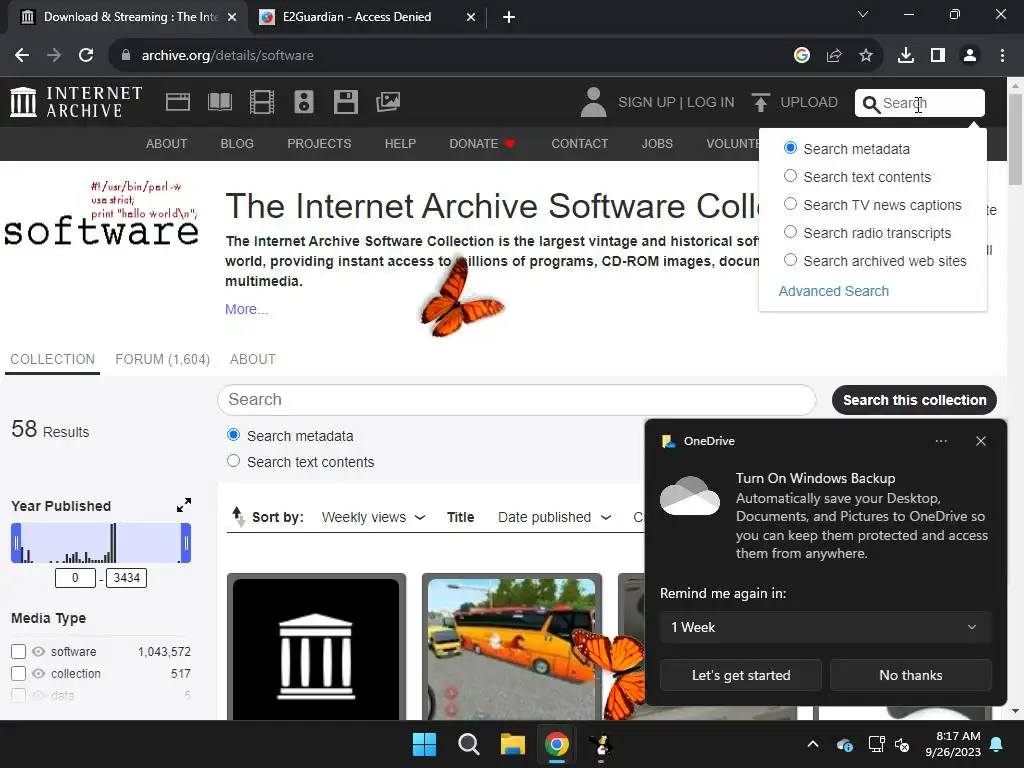
Task: Click the collection Search input field
Action: [517, 400]
